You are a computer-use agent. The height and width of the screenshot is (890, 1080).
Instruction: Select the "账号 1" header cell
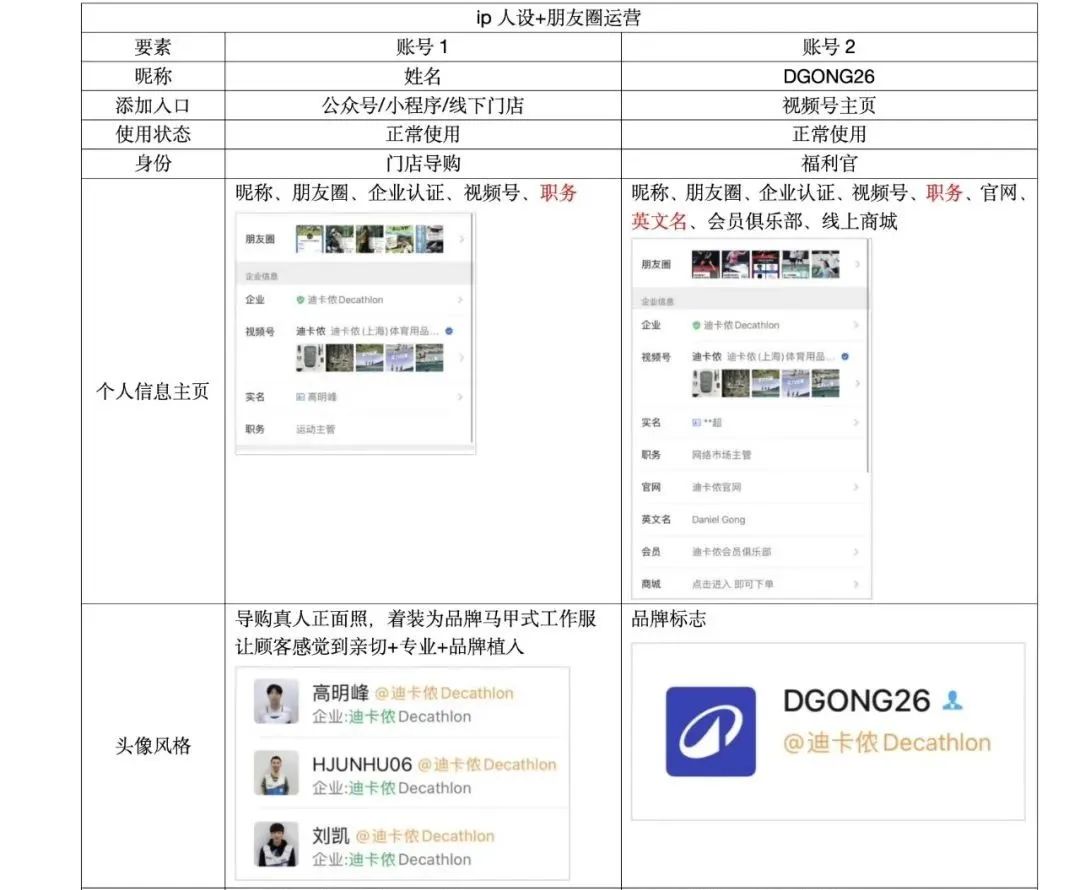tap(422, 47)
